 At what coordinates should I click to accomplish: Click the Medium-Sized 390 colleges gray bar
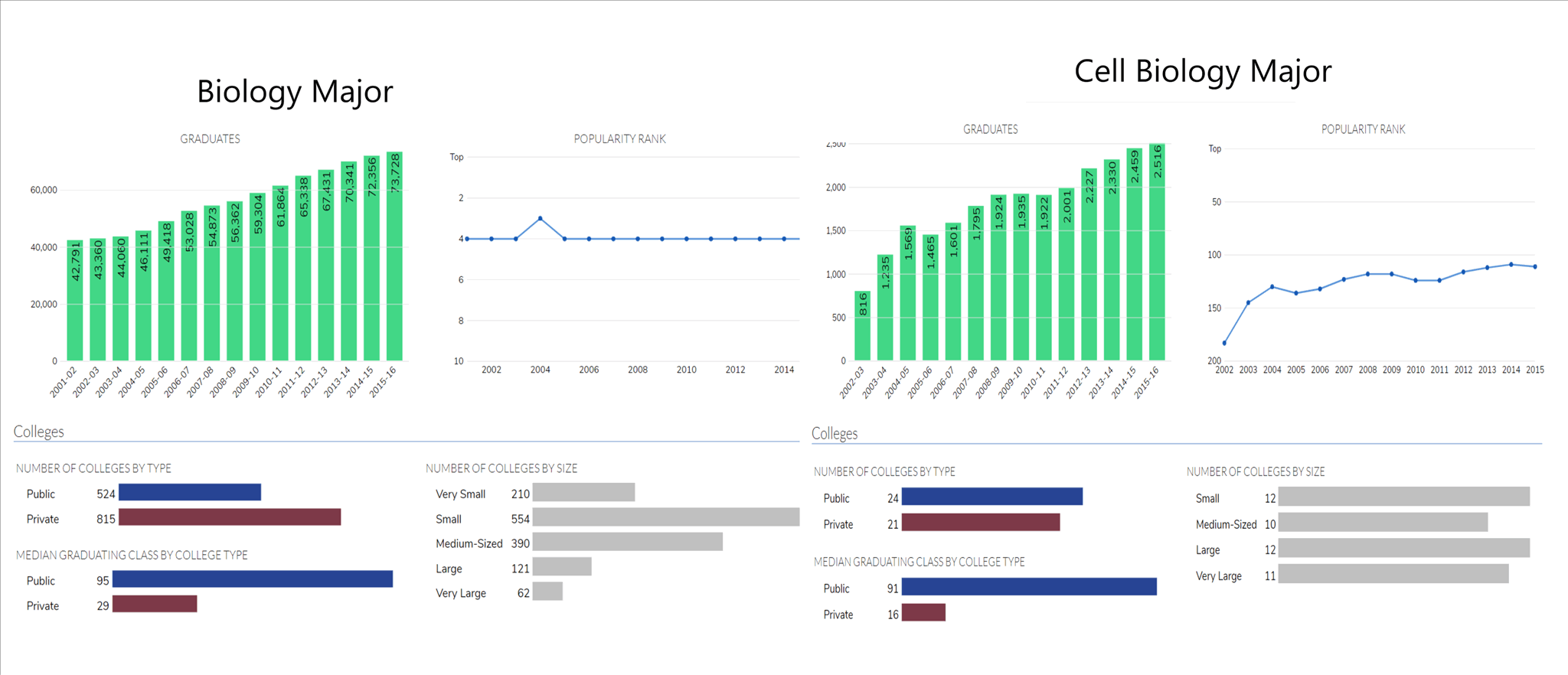coord(628,542)
